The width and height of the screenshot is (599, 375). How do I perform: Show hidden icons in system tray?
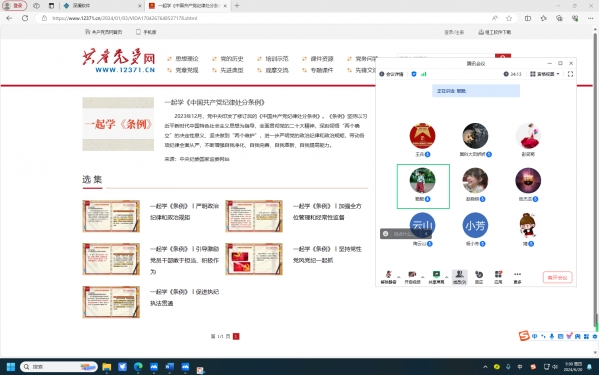[x=485, y=367]
